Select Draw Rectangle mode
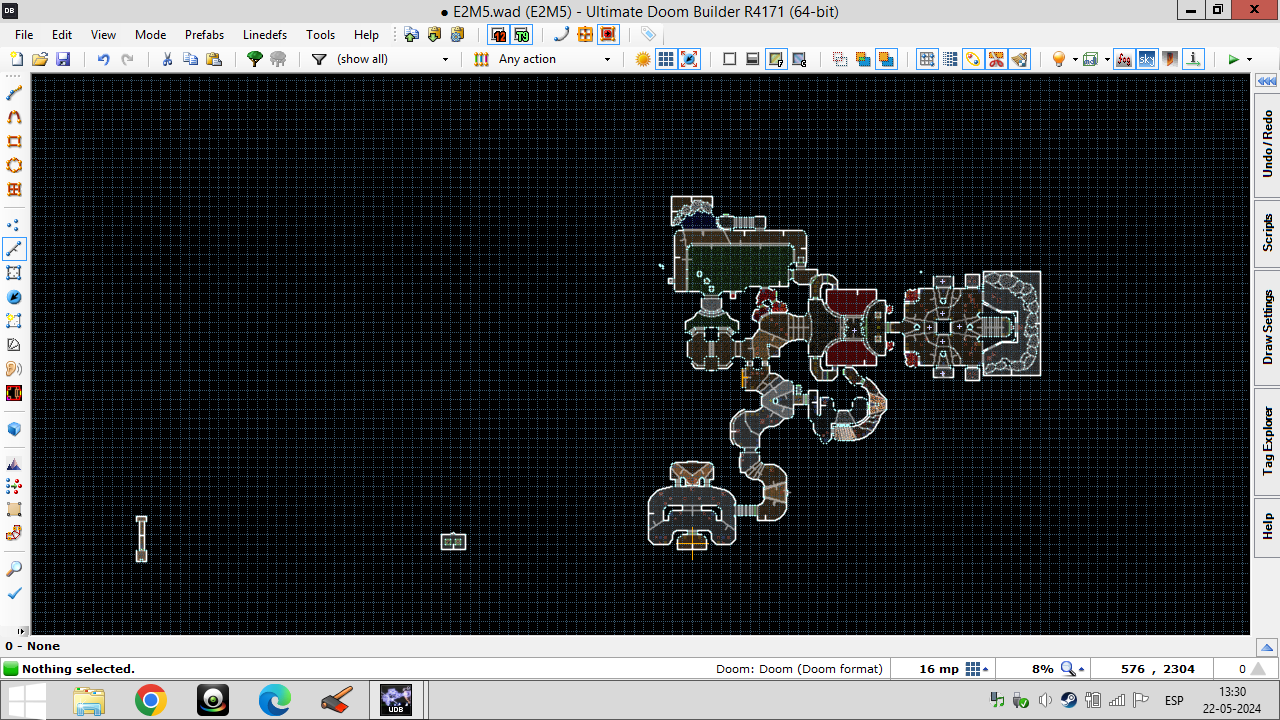 pos(14,141)
